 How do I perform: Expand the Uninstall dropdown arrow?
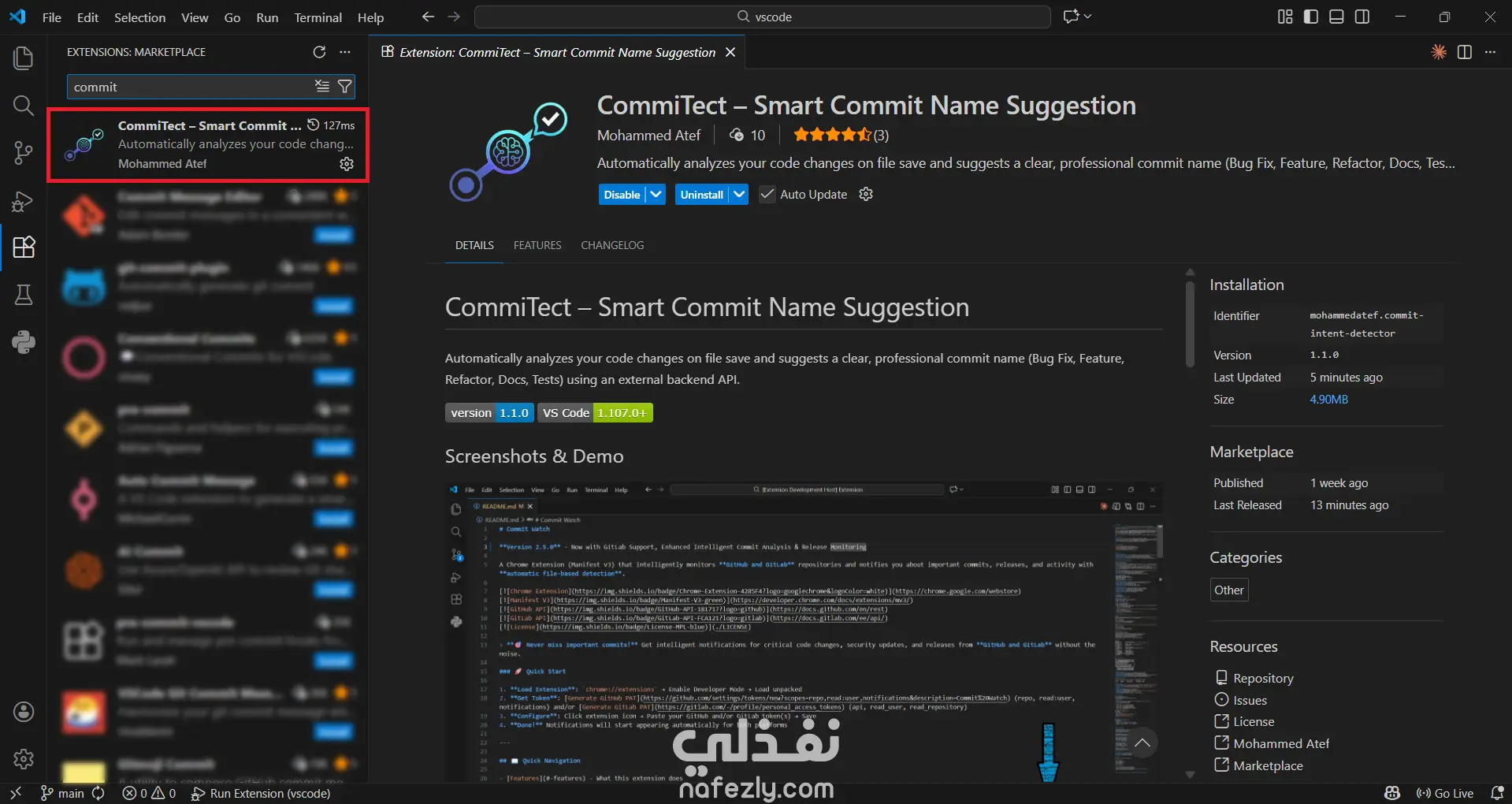pyautogui.click(x=738, y=195)
